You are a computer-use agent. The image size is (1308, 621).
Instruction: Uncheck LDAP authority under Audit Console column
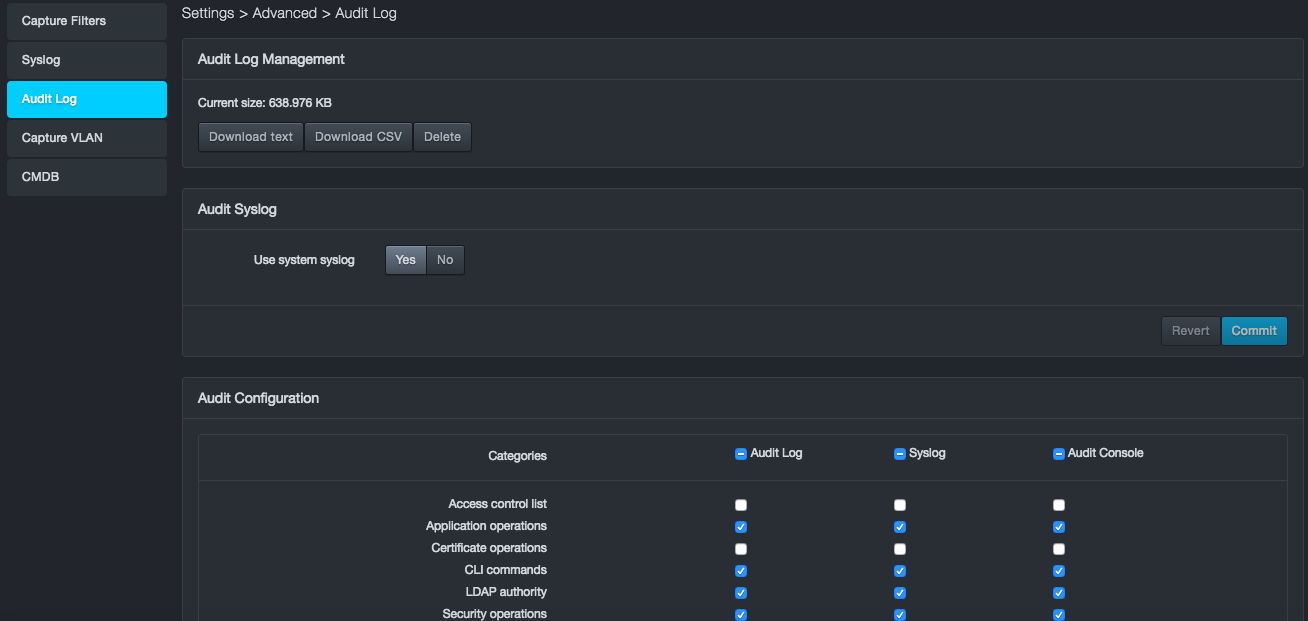(1059, 593)
